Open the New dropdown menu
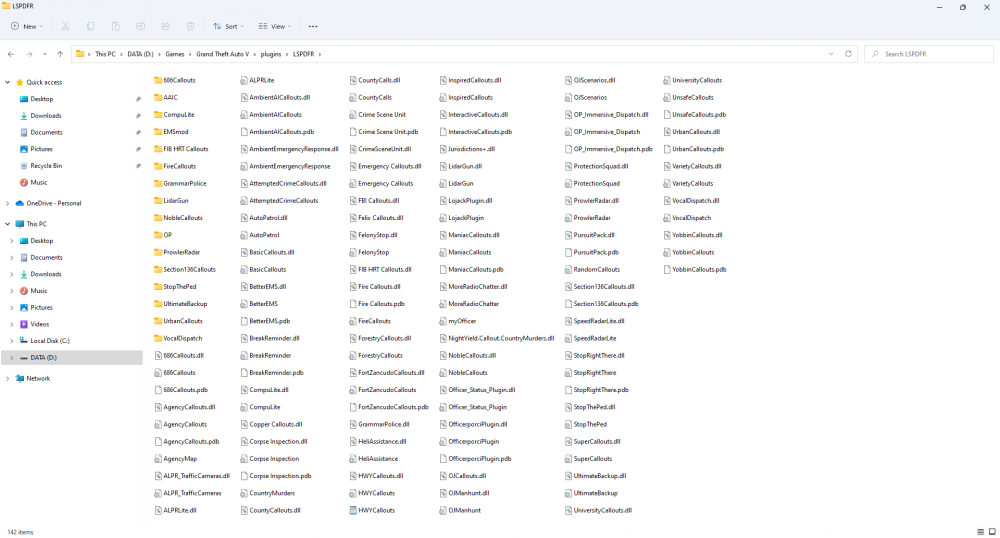The height and width of the screenshot is (538, 1000). click(x=27, y=26)
